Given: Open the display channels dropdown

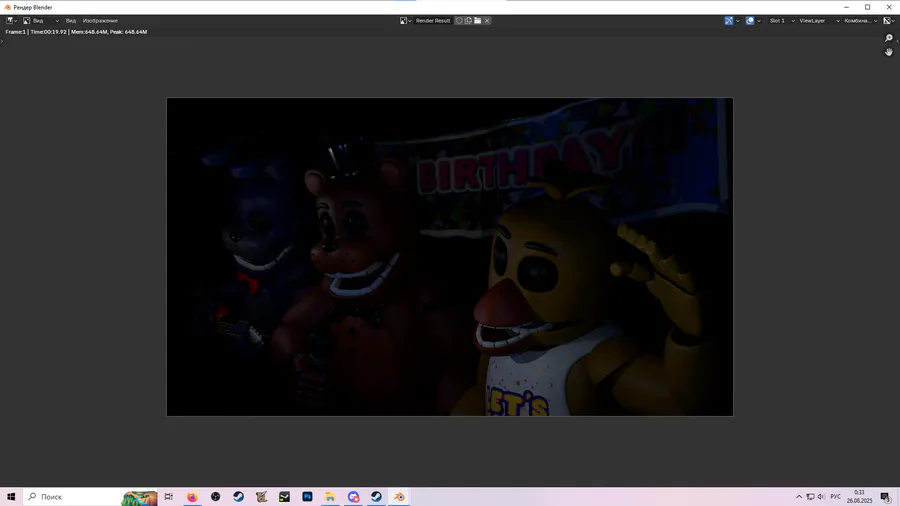Looking at the screenshot, I should pos(890,21).
